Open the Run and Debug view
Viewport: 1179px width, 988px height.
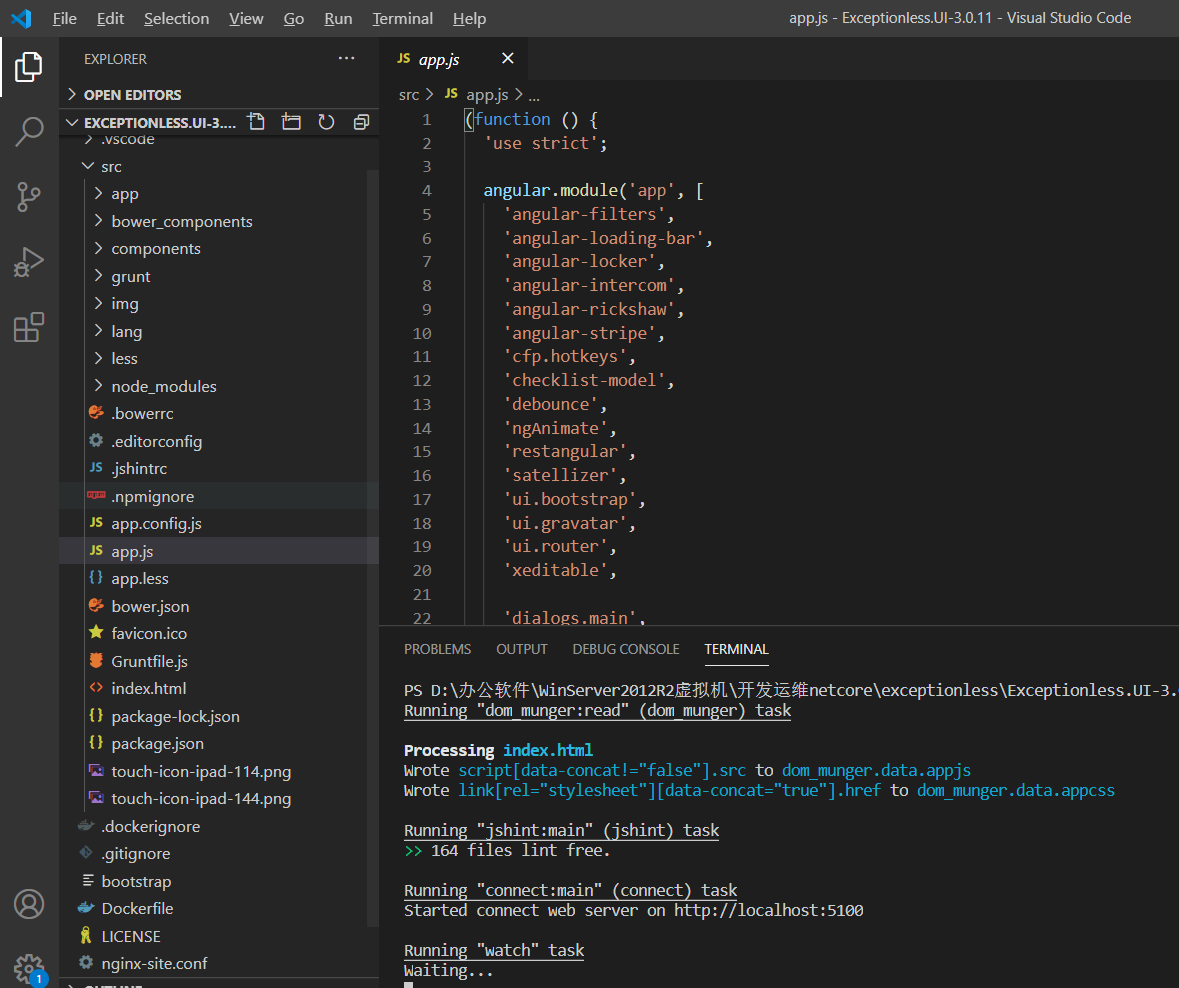tap(29, 262)
